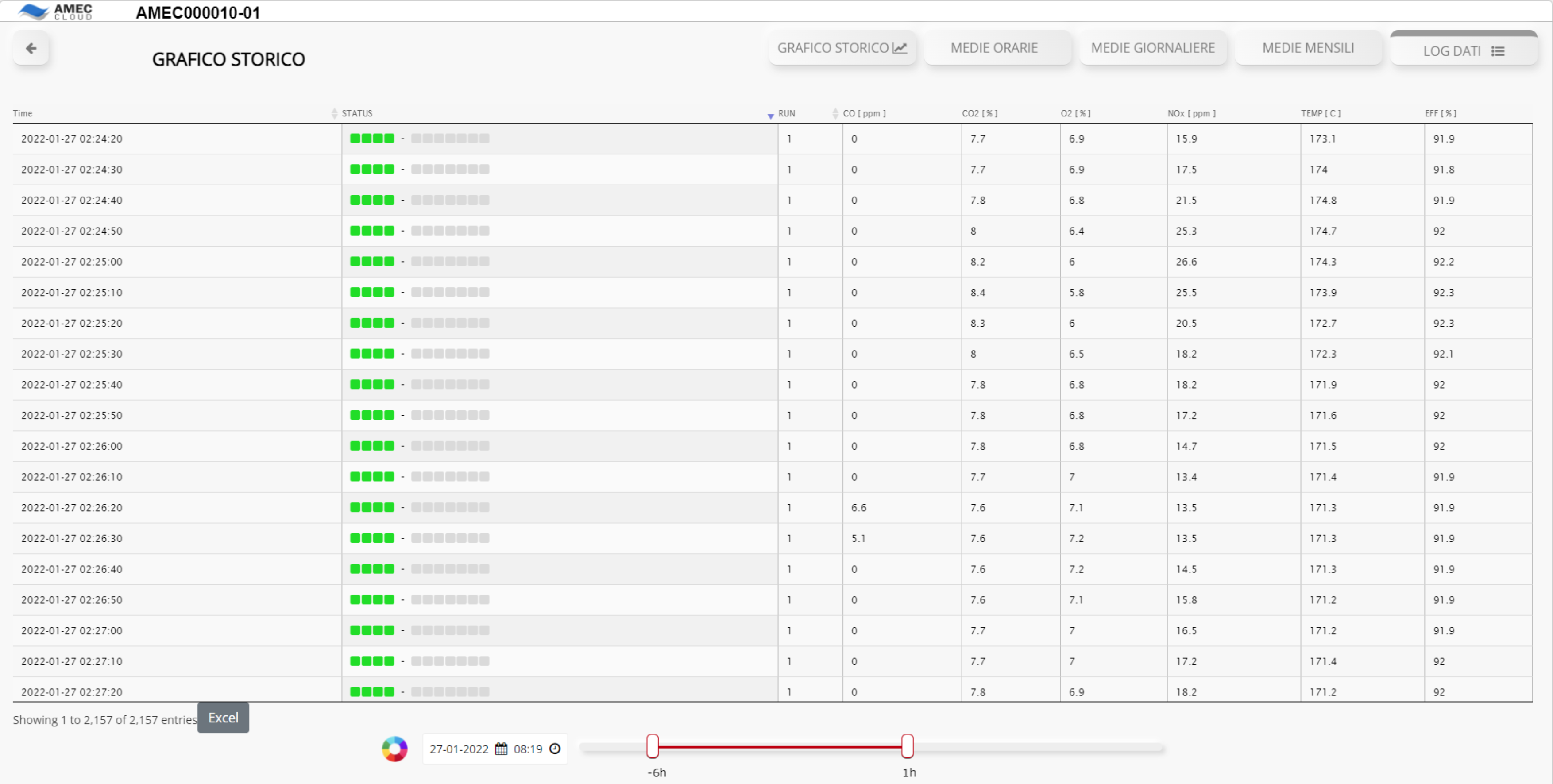Open the clock time picker icon
Screen dimensions: 1553x784
[x=555, y=749]
